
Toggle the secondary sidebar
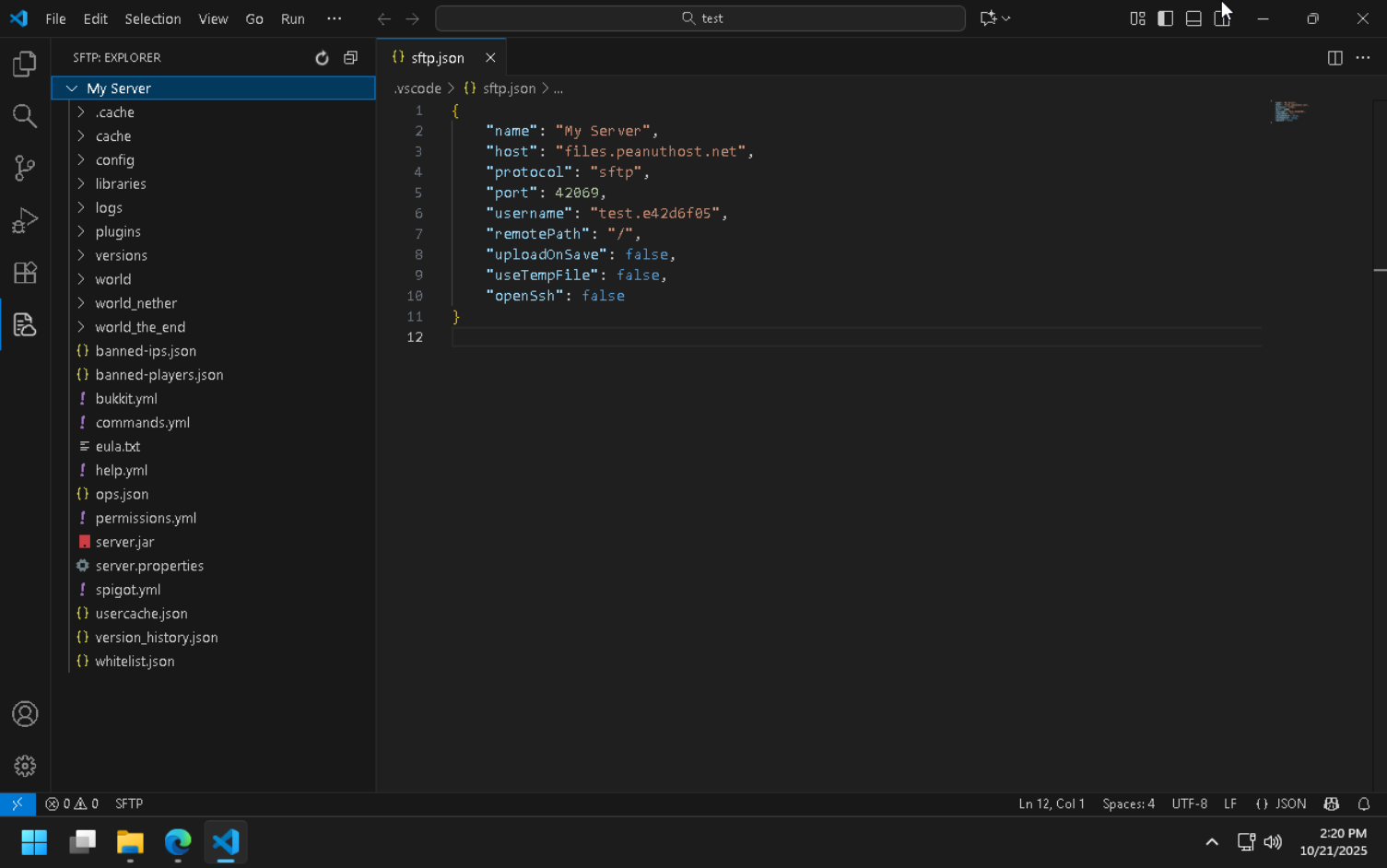1222,18
